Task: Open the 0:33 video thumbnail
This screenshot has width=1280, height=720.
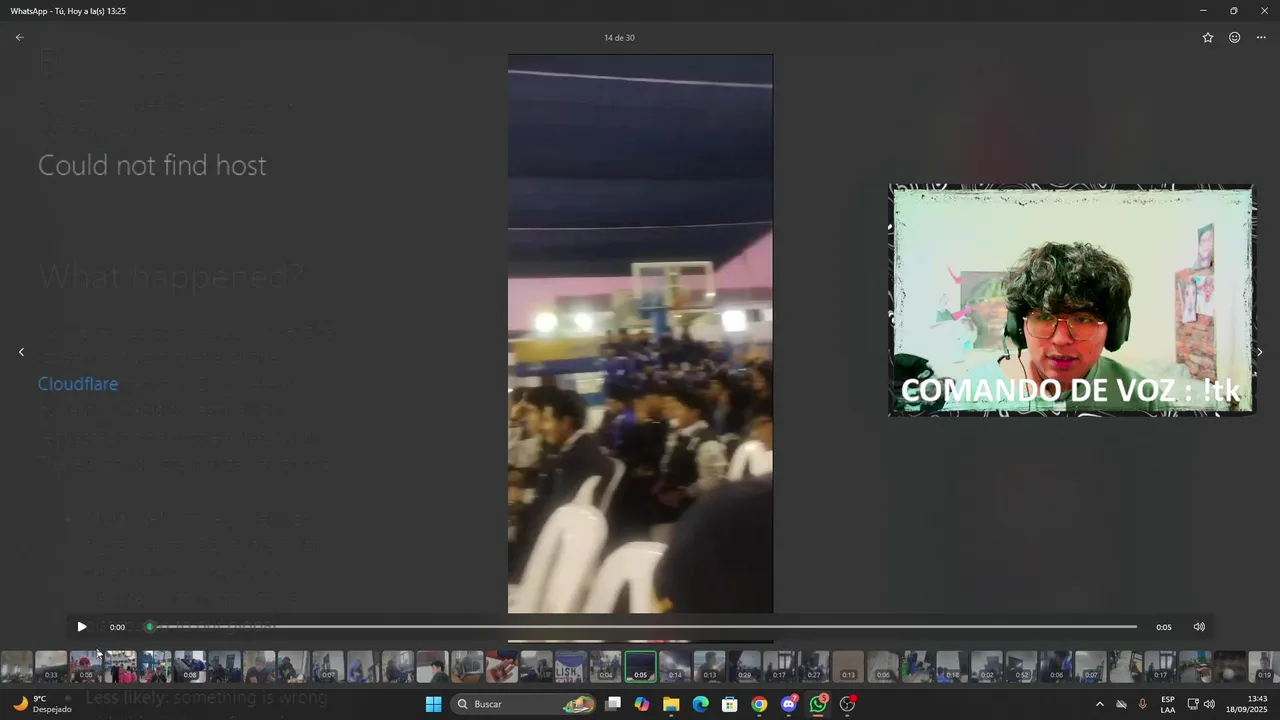Action: click(x=51, y=666)
